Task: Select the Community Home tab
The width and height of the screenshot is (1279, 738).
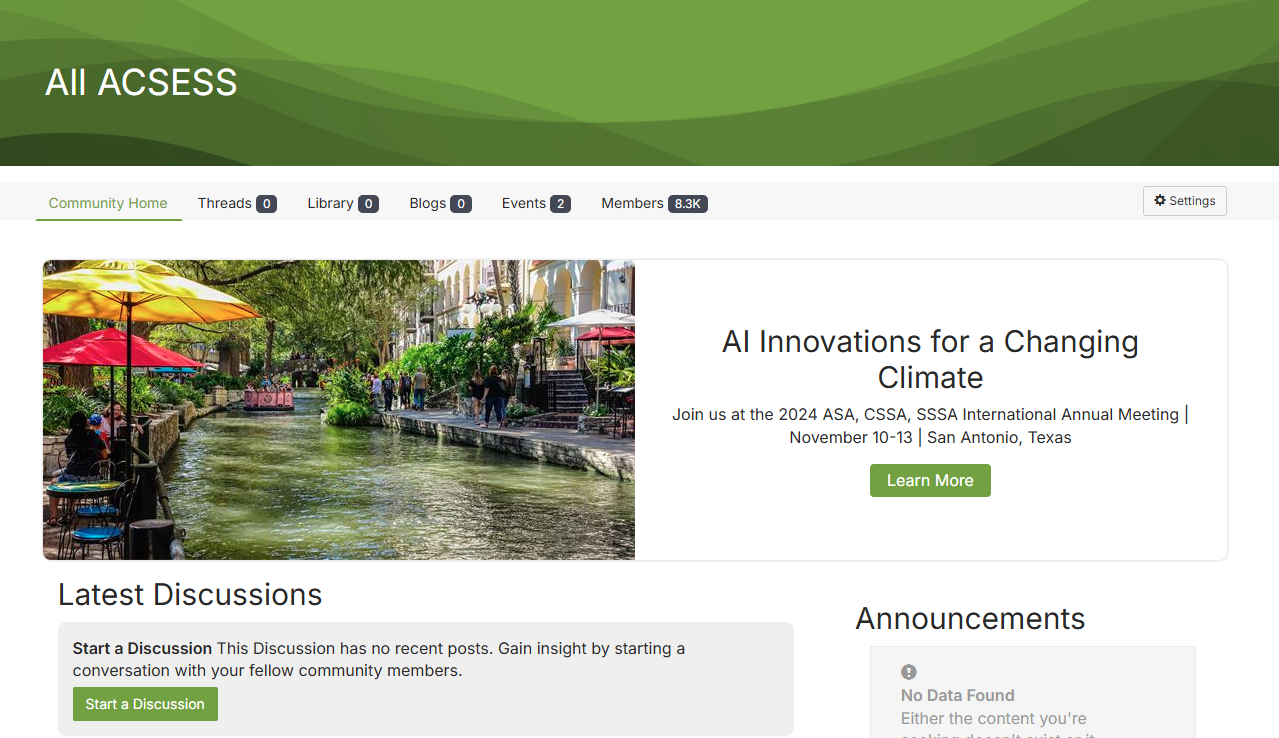Action: click(x=108, y=203)
